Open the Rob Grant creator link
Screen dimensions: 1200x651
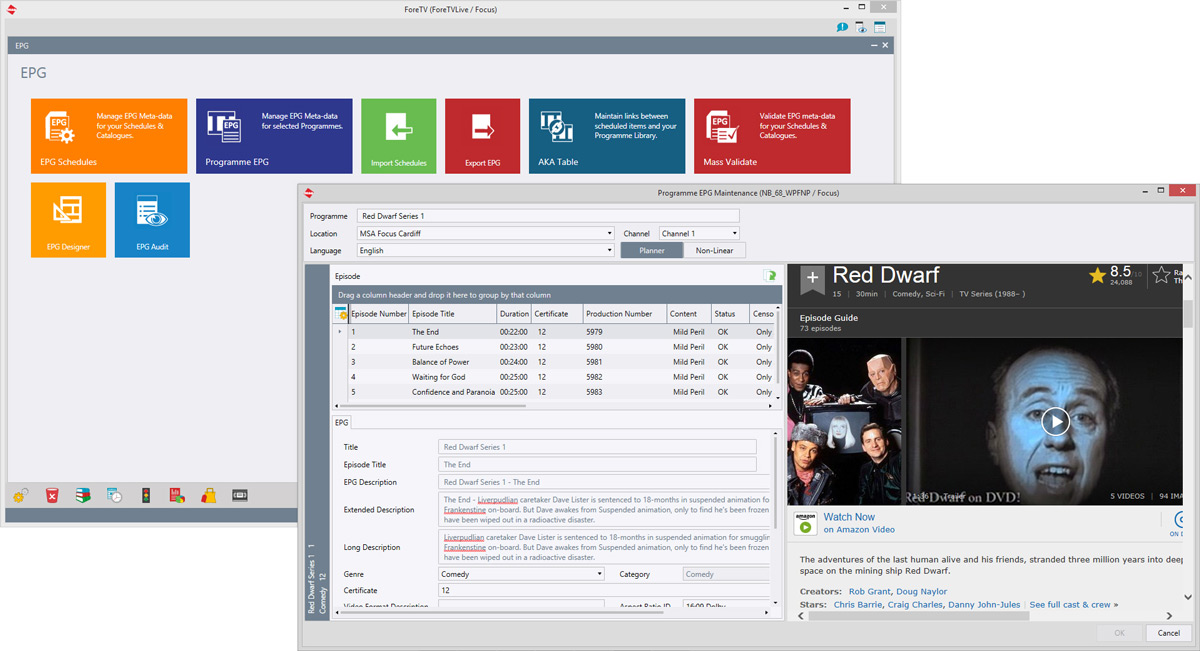click(x=869, y=592)
